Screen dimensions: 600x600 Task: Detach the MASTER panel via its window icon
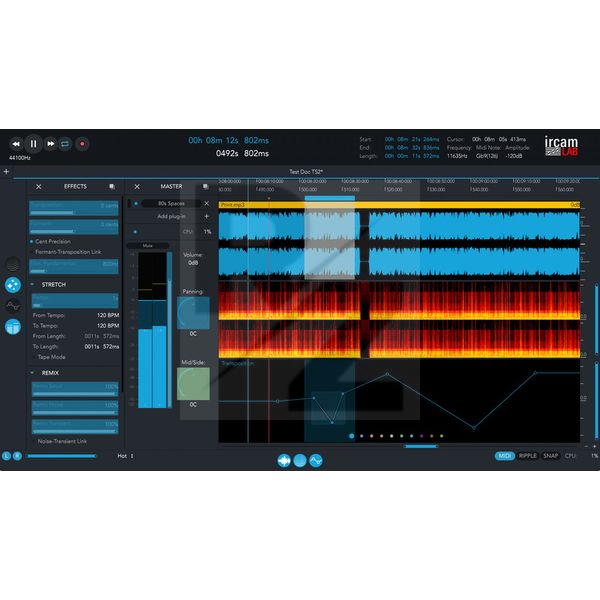tap(205, 186)
